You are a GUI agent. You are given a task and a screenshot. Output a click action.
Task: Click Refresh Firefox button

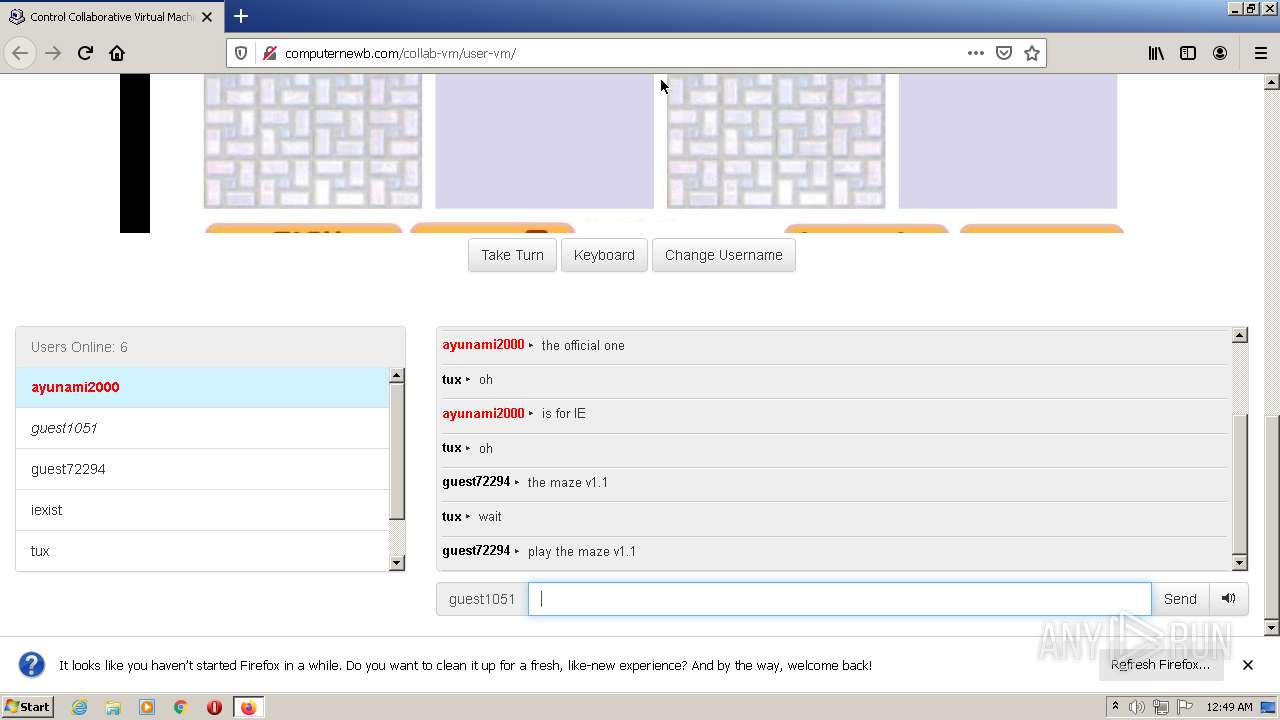(x=1160, y=665)
